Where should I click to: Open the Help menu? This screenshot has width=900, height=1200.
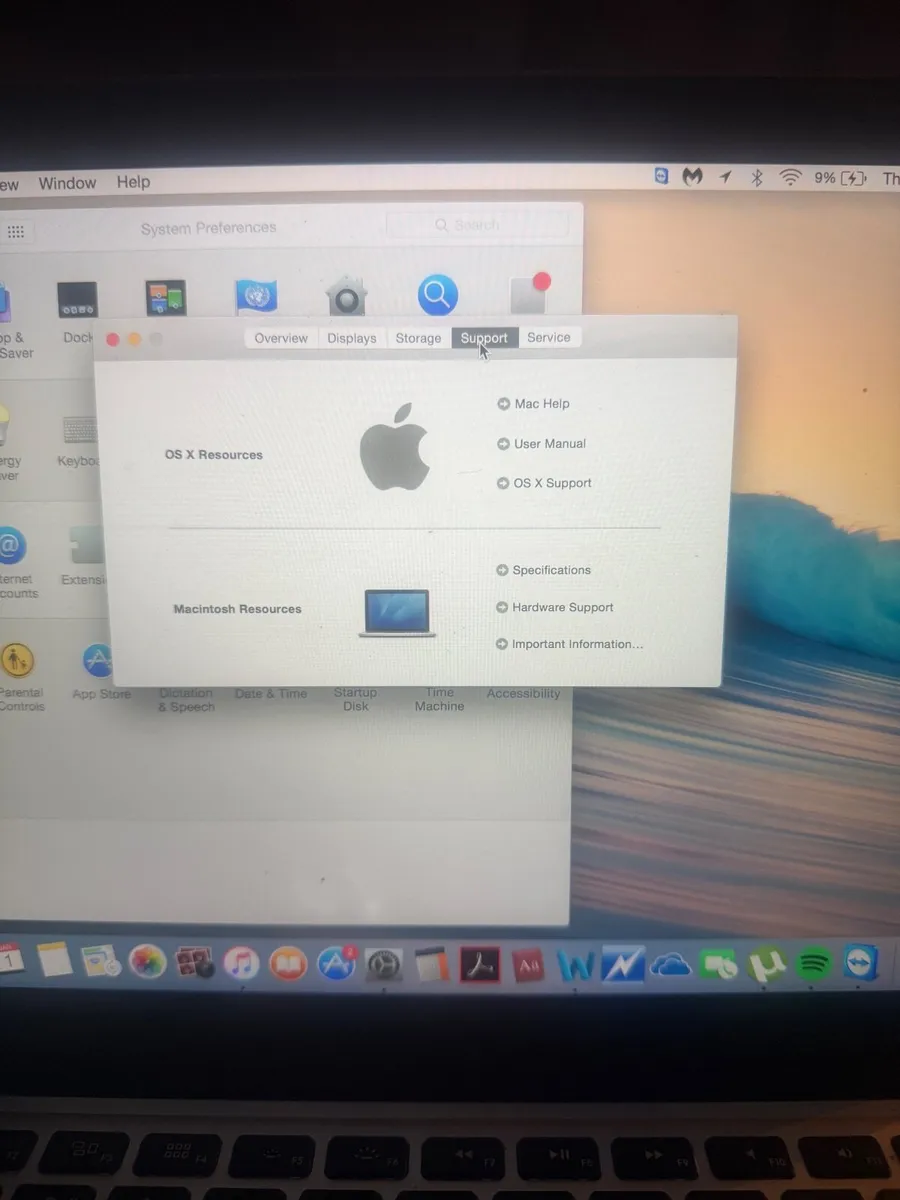pos(133,182)
